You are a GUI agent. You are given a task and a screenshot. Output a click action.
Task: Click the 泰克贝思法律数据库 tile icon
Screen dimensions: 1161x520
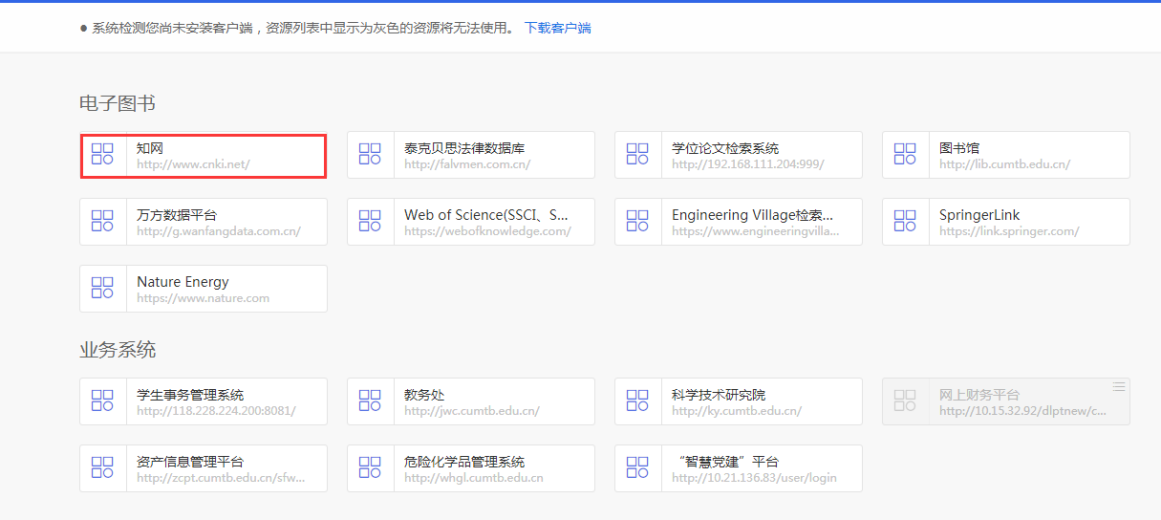tap(370, 154)
